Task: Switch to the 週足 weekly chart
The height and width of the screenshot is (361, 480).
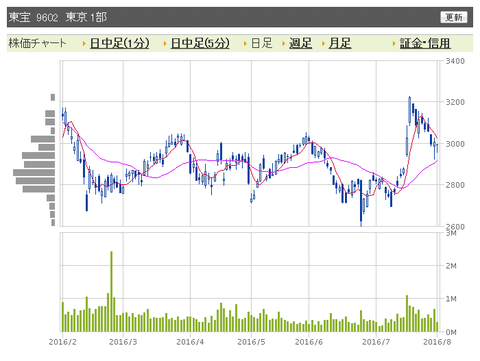Action: click(x=300, y=43)
